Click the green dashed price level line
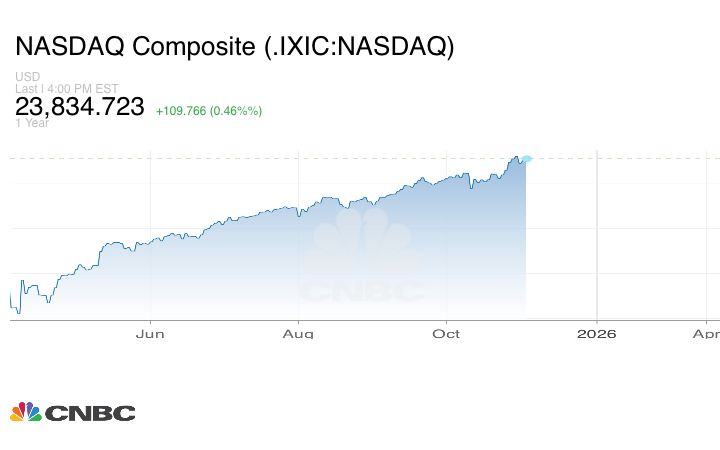This screenshot has width=720, height=450. [x=300, y=158]
